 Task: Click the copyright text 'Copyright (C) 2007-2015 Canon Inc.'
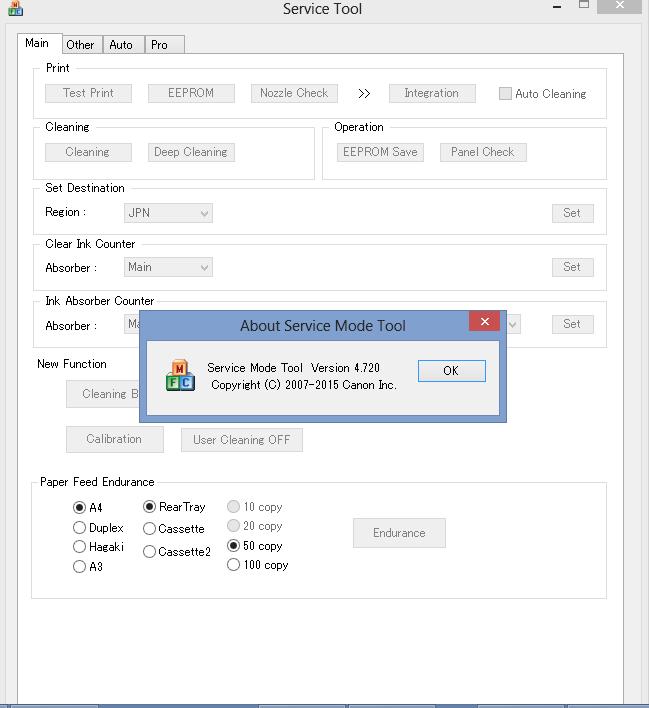point(304,385)
